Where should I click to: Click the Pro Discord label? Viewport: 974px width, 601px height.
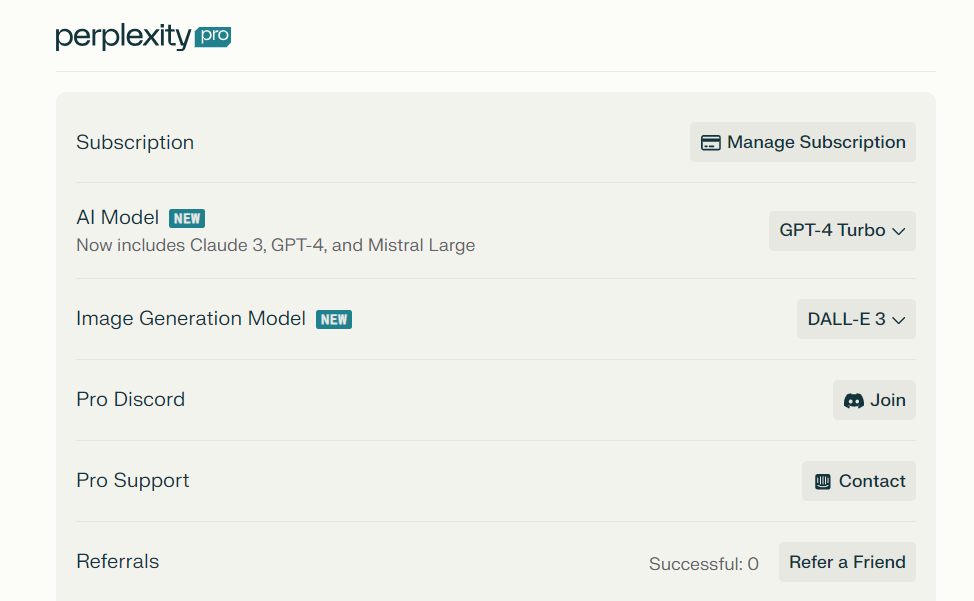pyautogui.click(x=130, y=399)
